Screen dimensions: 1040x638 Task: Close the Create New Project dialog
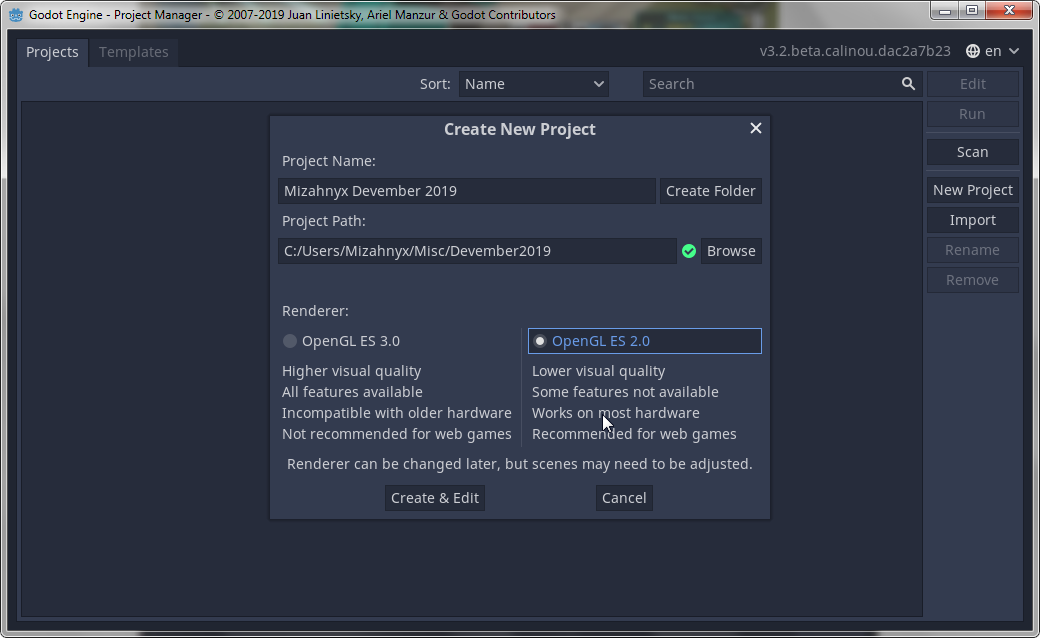(x=755, y=128)
